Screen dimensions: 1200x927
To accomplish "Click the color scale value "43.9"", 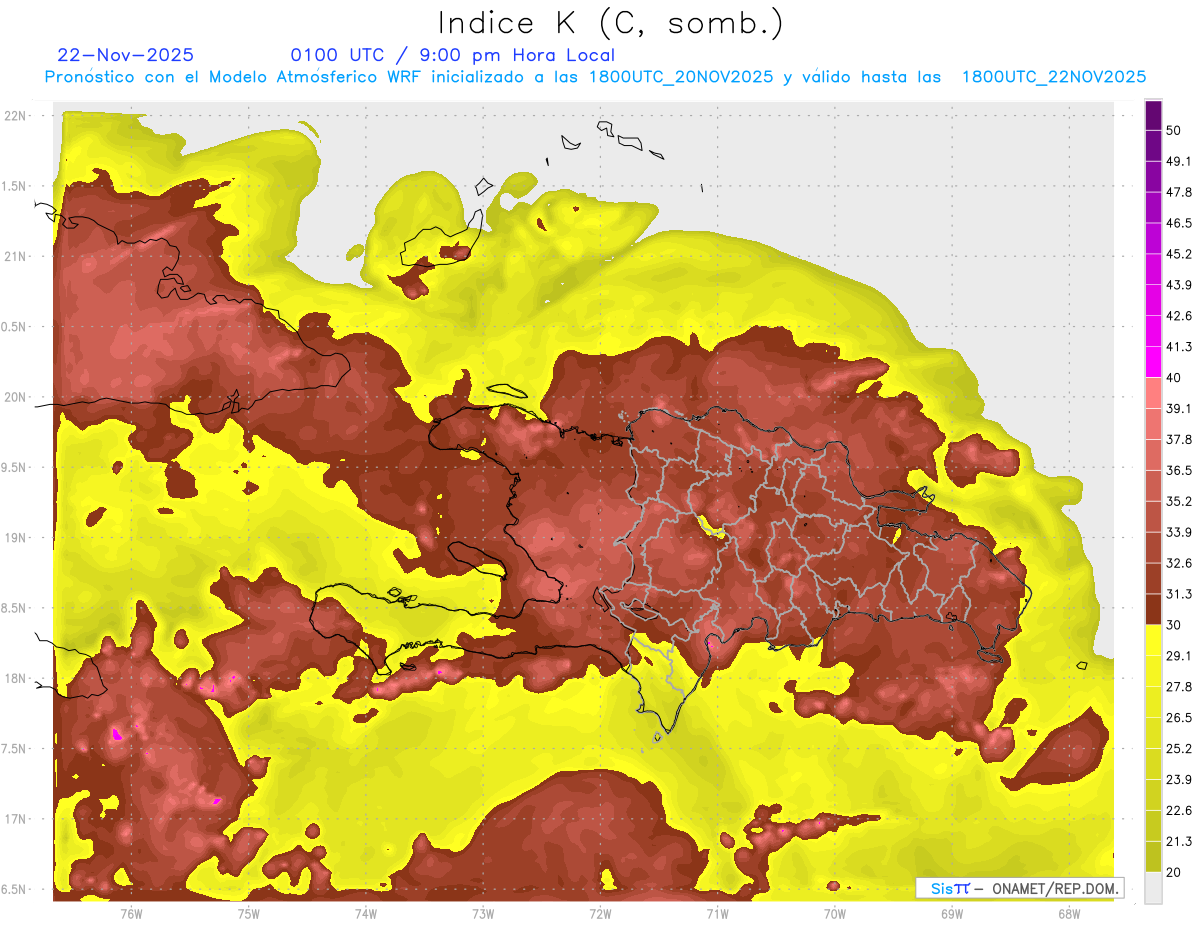I will (1179, 285).
